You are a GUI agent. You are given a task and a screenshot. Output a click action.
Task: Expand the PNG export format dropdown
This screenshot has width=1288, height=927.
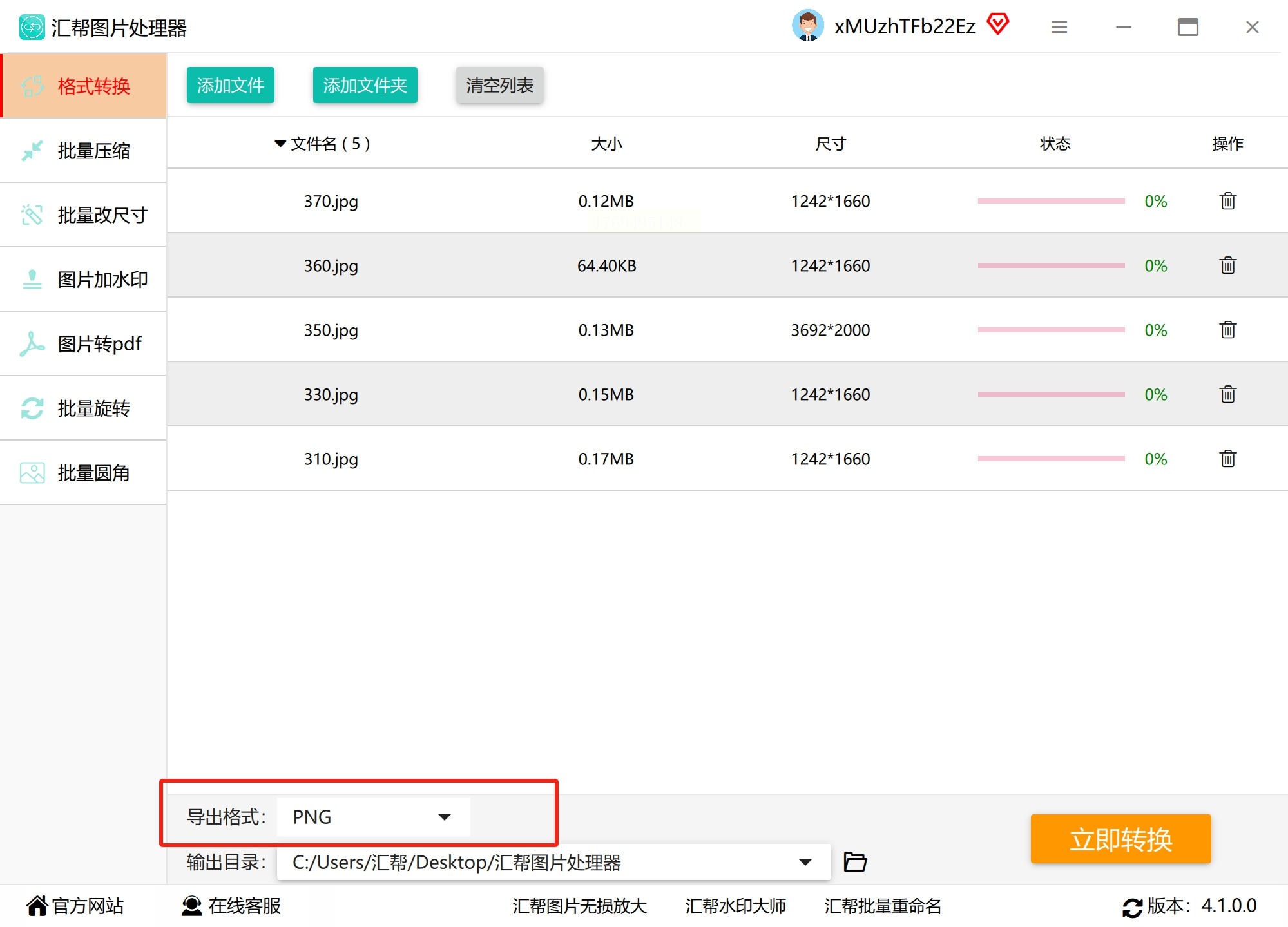444,817
